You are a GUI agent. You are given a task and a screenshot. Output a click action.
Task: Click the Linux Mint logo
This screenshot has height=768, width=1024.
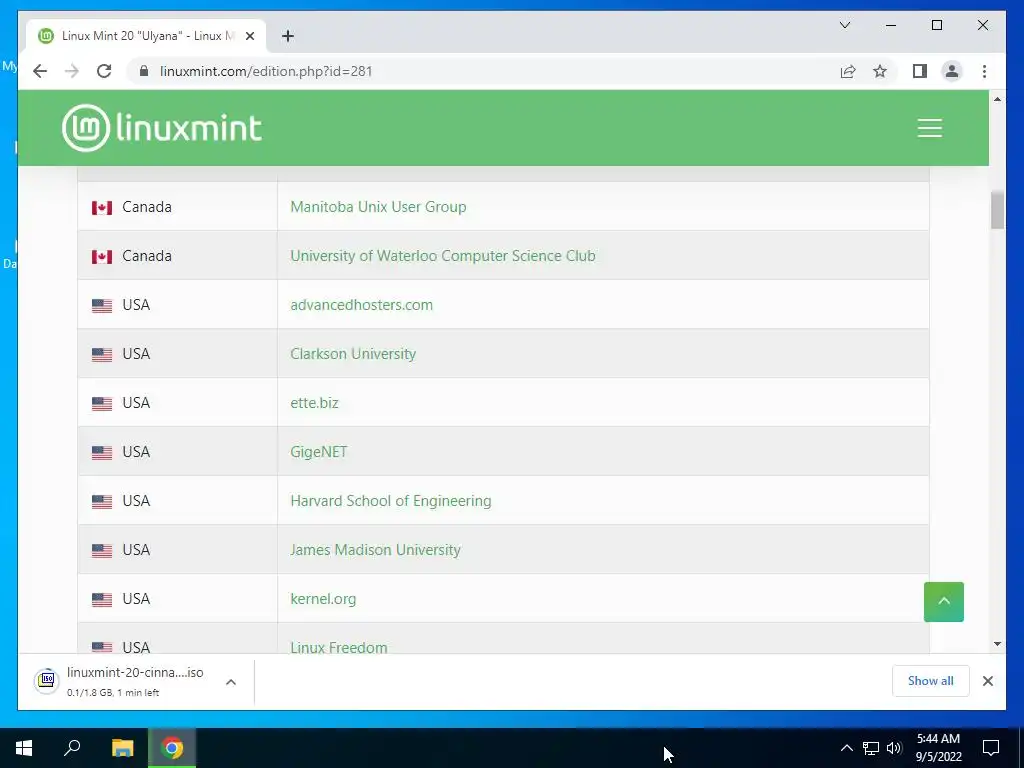click(x=162, y=128)
